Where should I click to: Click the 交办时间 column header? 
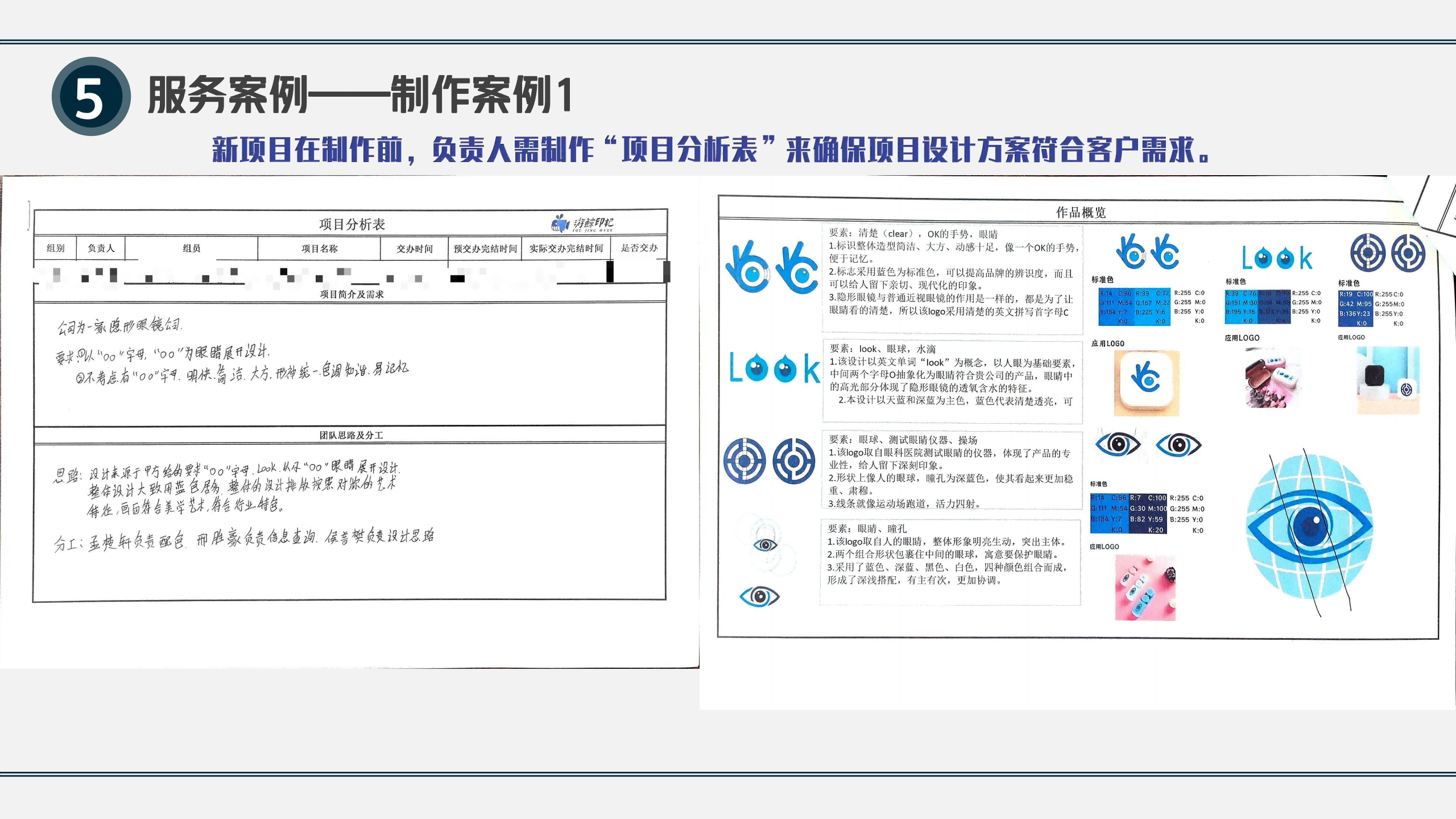point(414,249)
